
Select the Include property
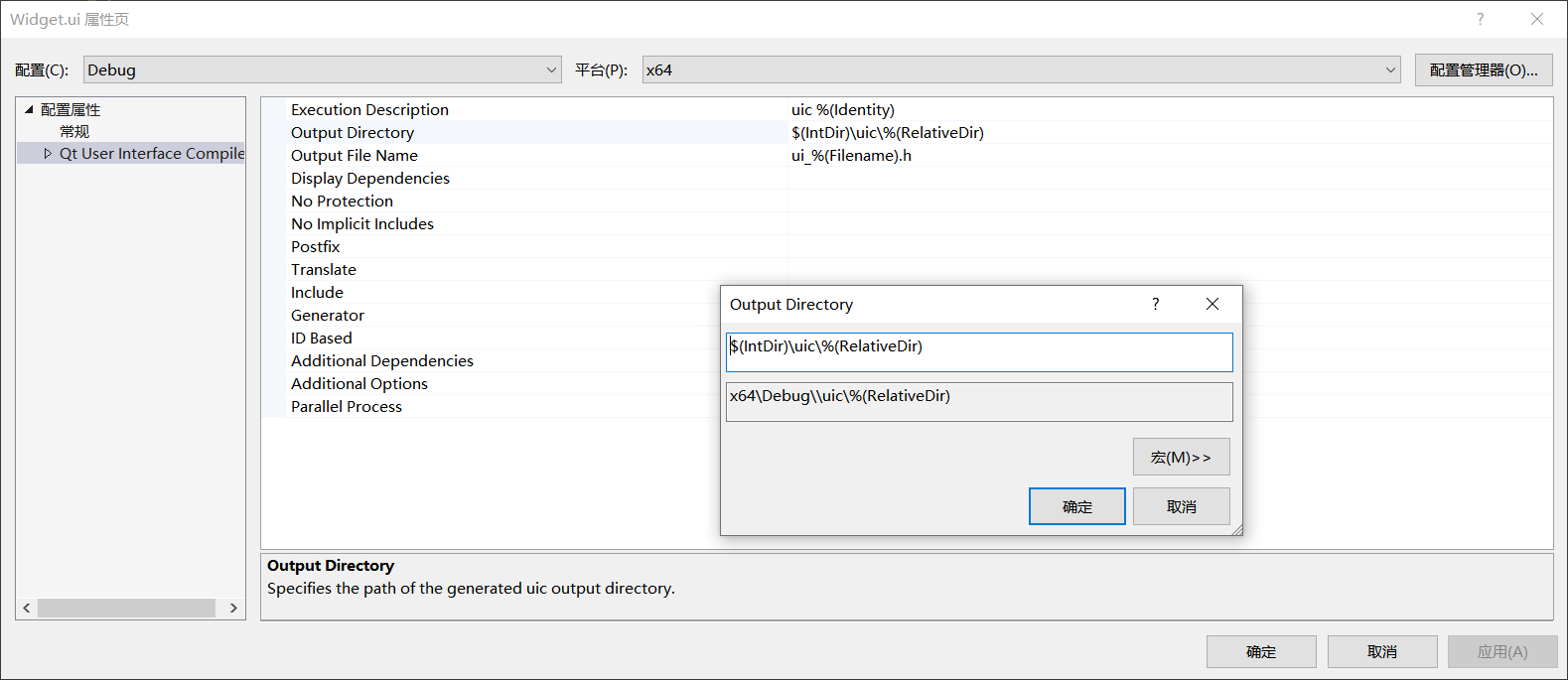(x=317, y=292)
